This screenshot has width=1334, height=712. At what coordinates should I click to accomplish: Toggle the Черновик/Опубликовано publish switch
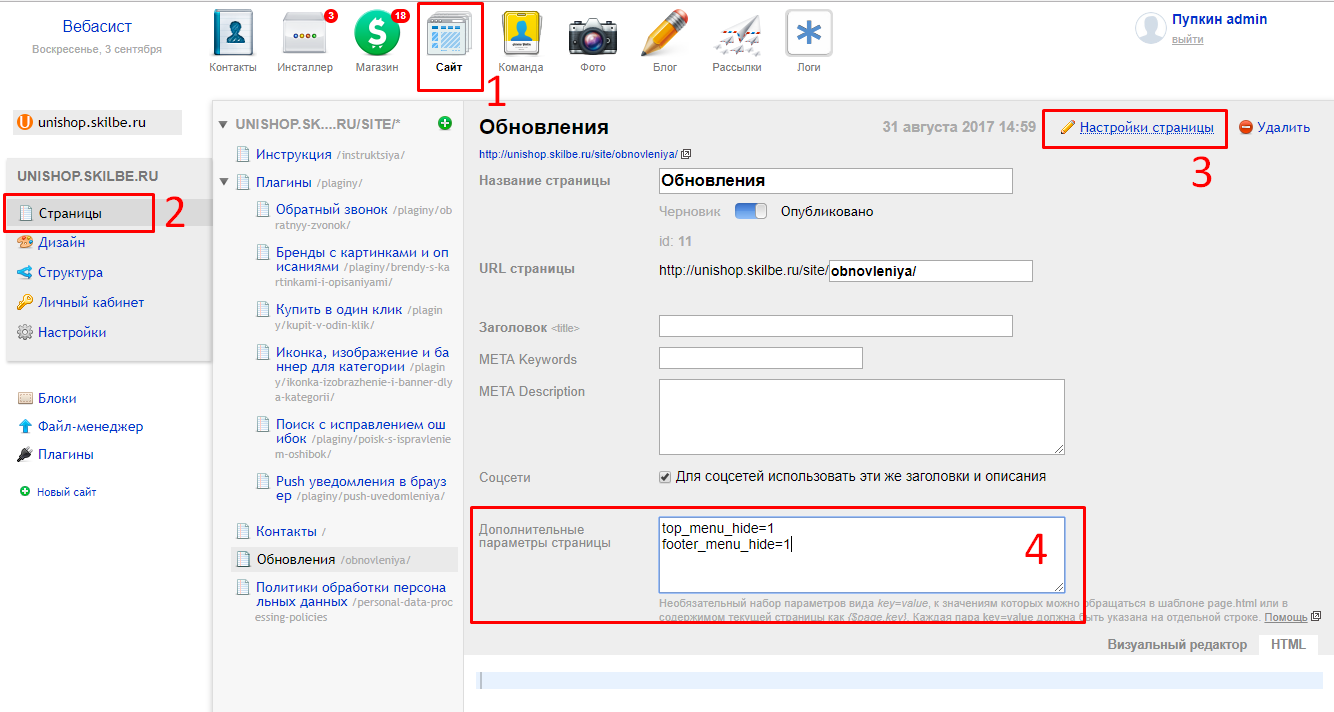tap(750, 212)
